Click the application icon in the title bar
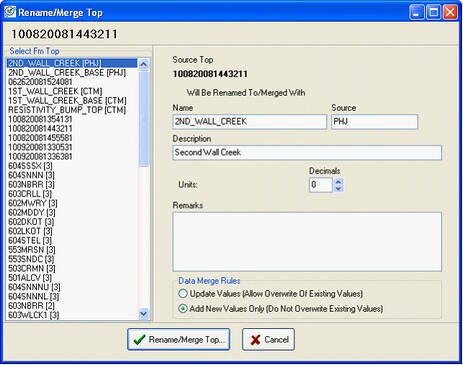This screenshot has width=463, height=365. coord(10,12)
